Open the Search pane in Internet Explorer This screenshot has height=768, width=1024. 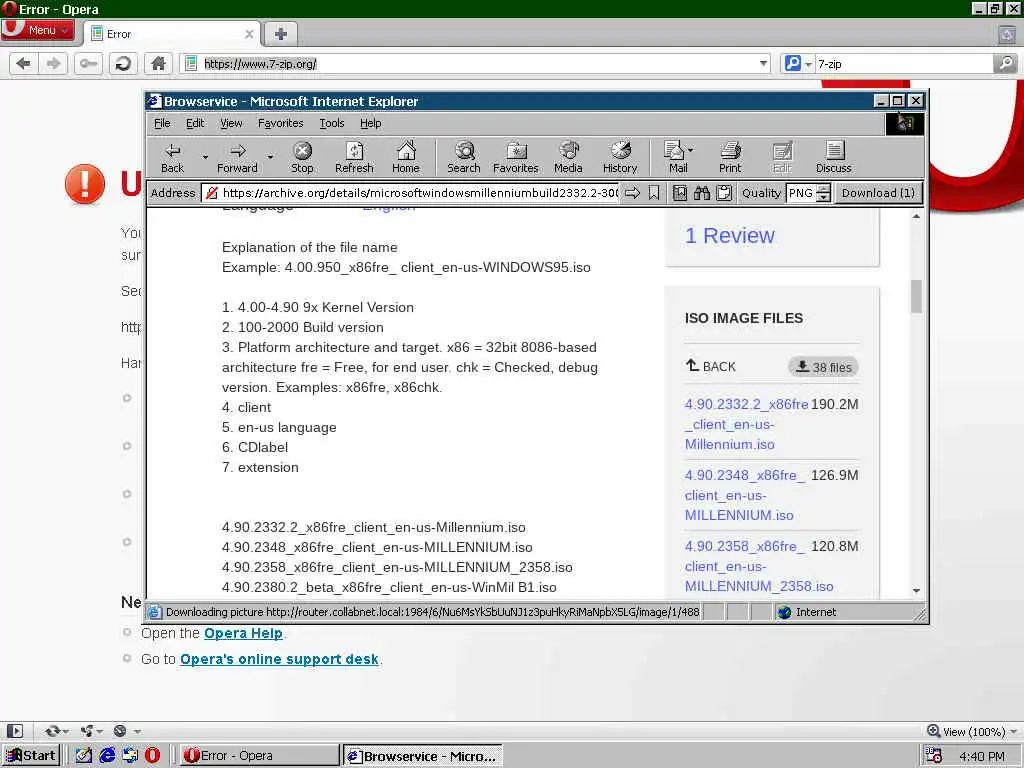click(x=464, y=158)
